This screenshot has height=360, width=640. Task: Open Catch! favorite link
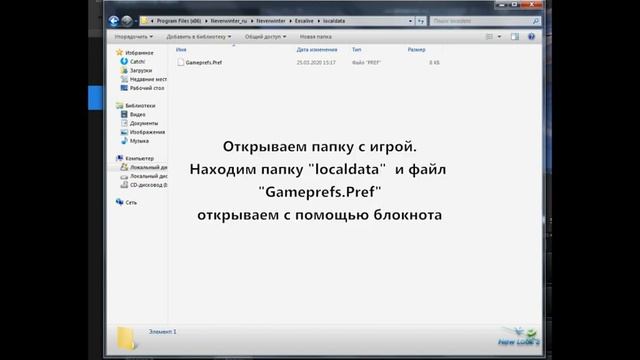click(x=137, y=62)
